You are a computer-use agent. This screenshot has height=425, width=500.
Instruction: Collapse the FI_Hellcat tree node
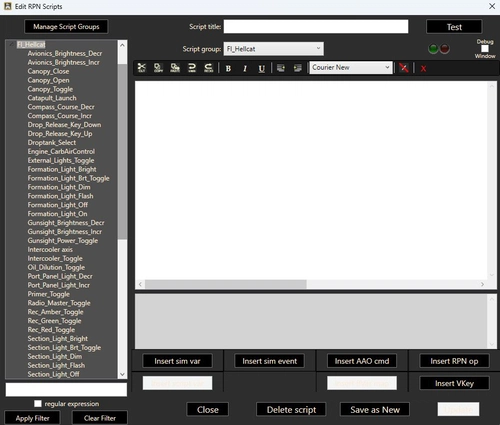(x=12, y=45)
